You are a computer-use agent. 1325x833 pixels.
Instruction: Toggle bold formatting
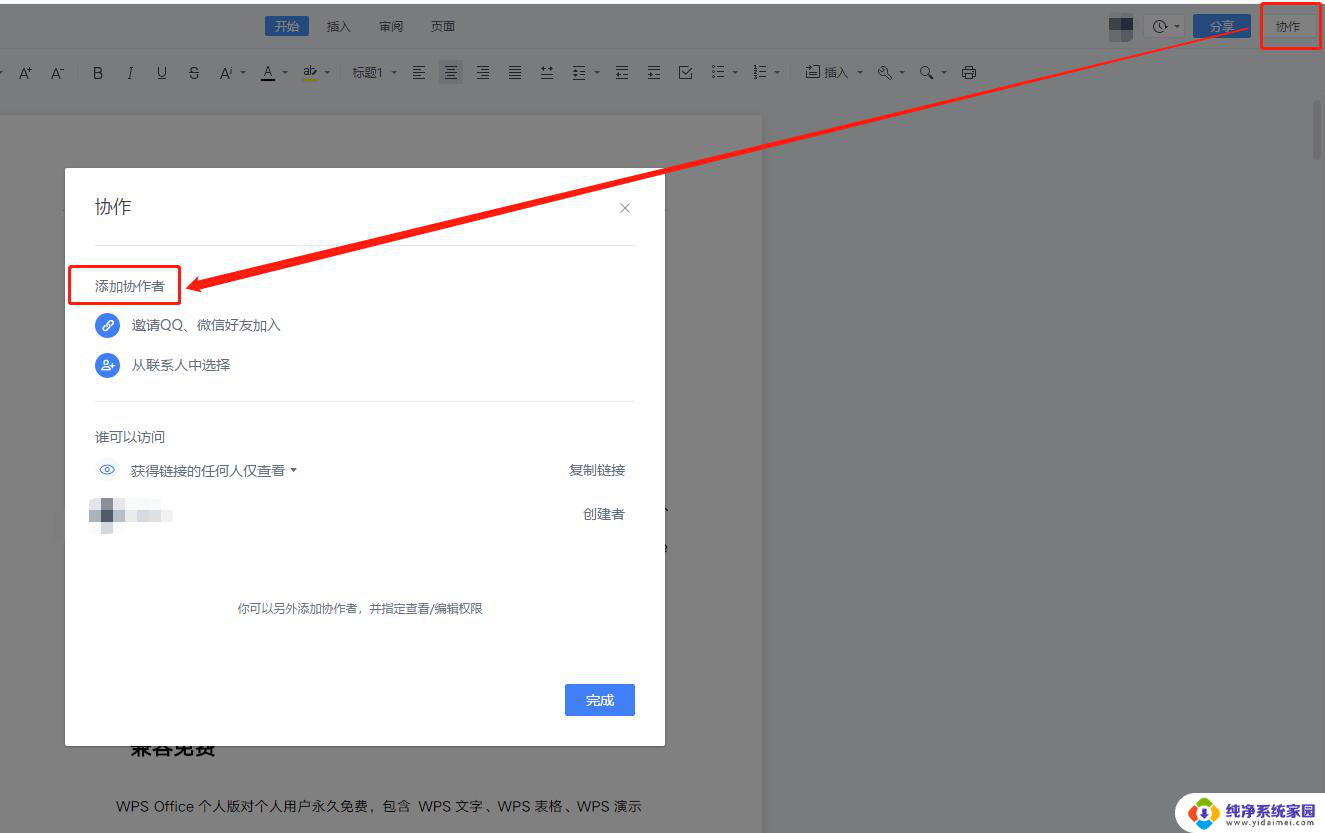(x=98, y=73)
